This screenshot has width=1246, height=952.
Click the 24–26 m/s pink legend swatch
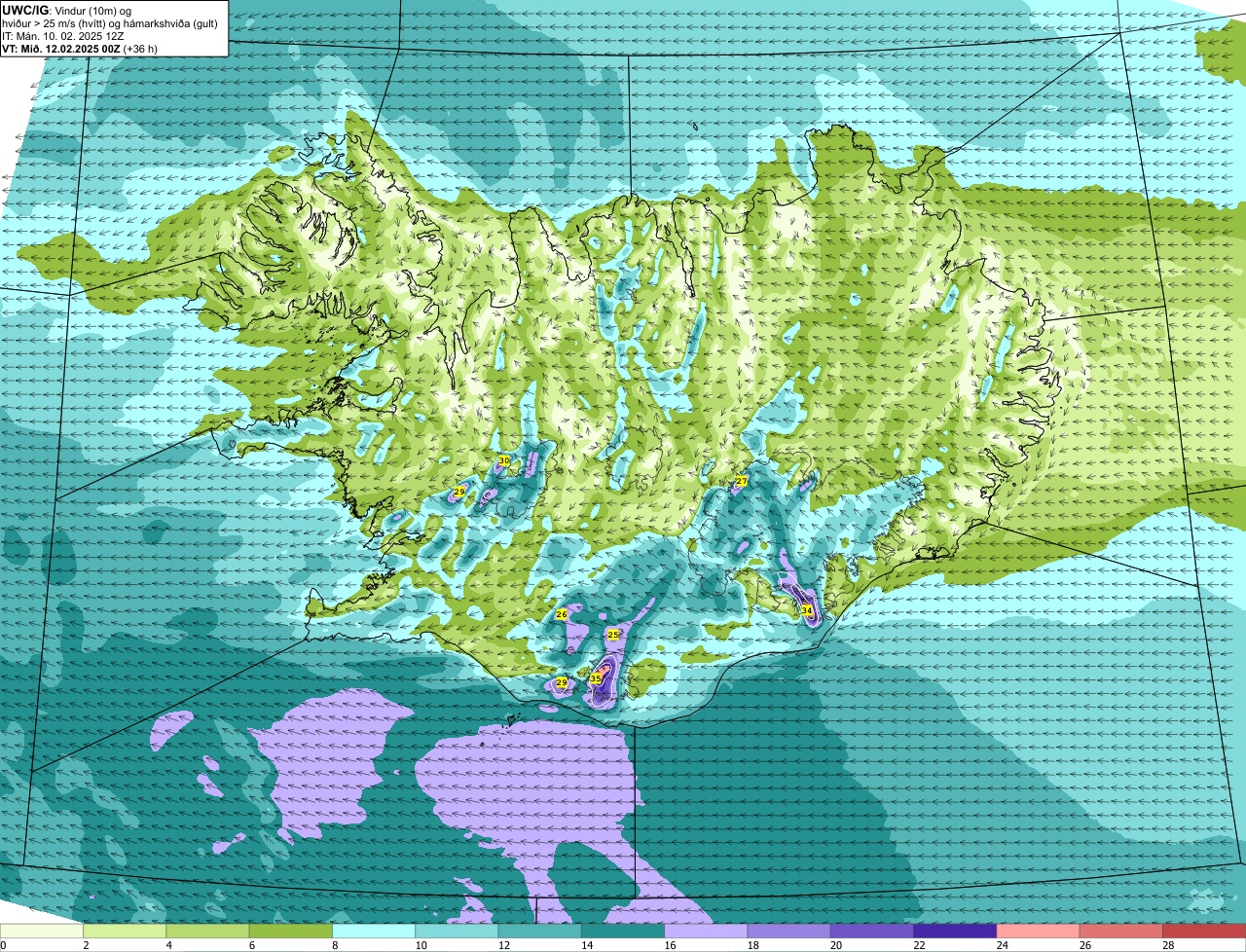(x=1039, y=932)
